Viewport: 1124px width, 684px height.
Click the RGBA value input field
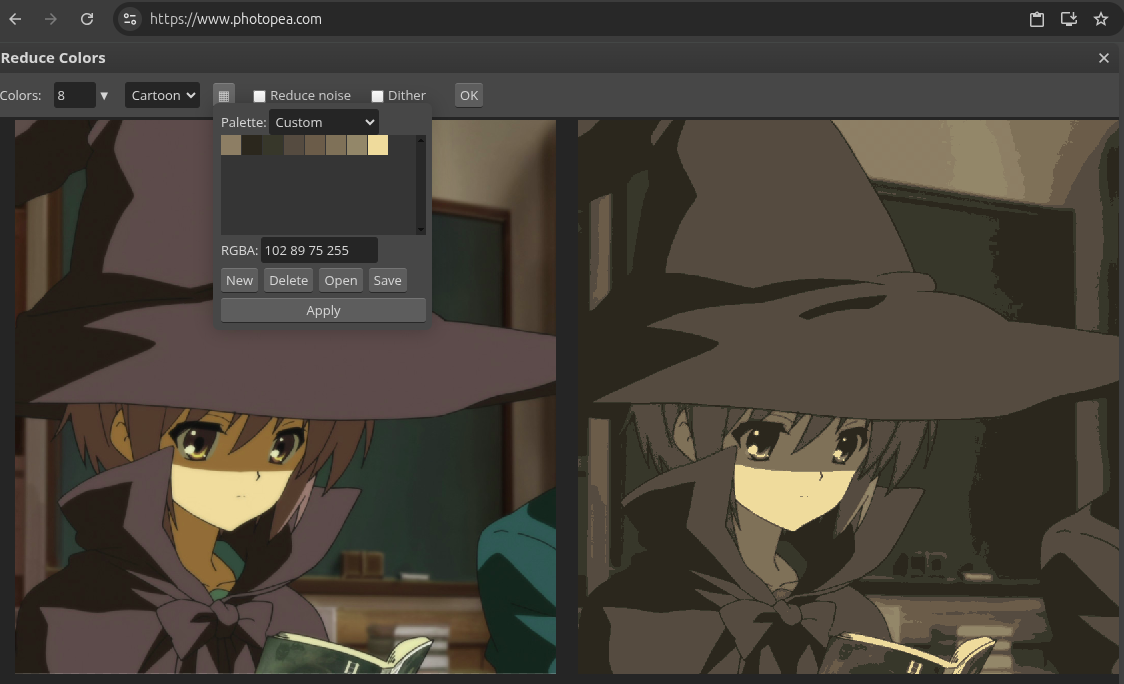[x=319, y=250]
